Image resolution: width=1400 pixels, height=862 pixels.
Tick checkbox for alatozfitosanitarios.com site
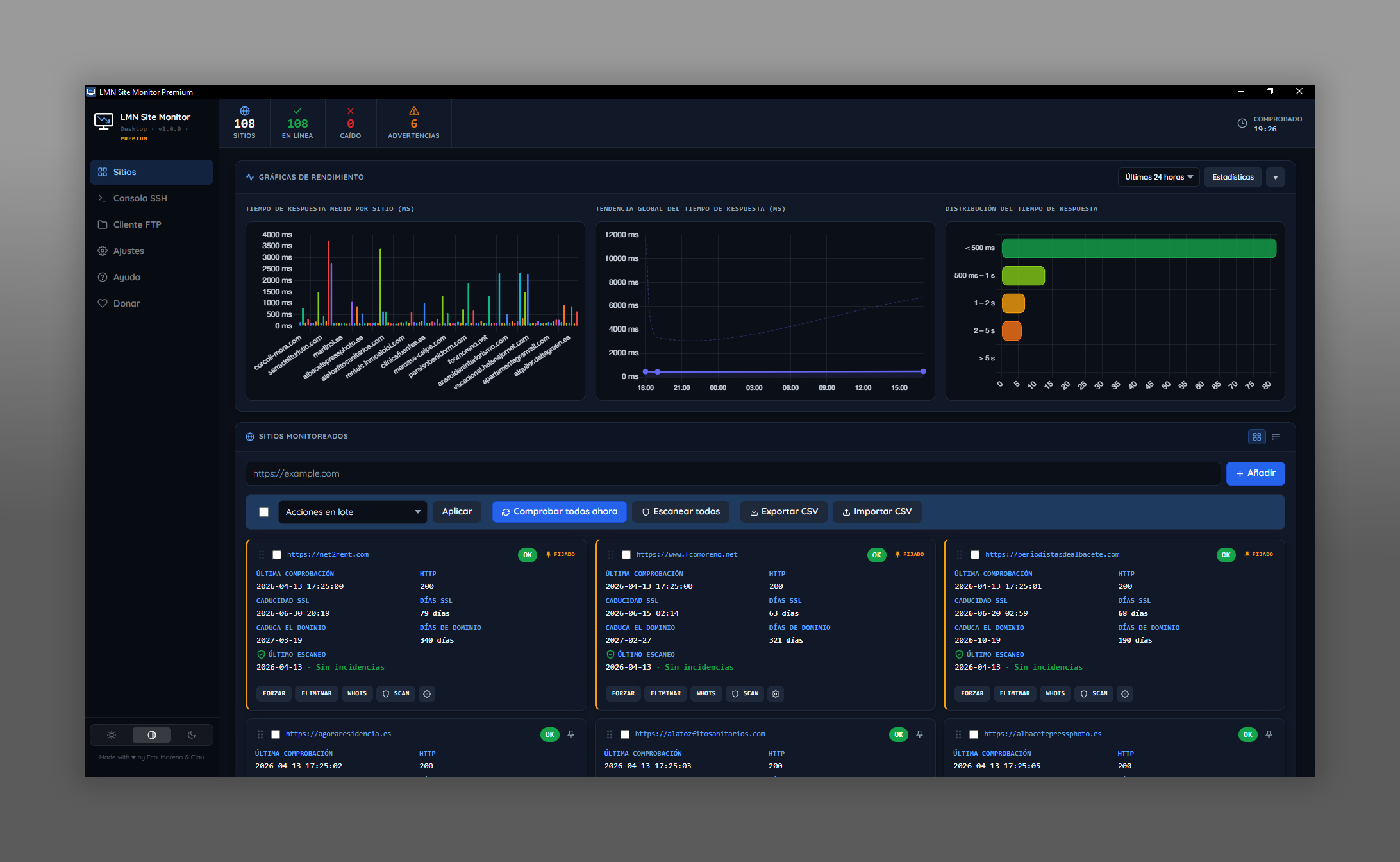[x=625, y=734]
